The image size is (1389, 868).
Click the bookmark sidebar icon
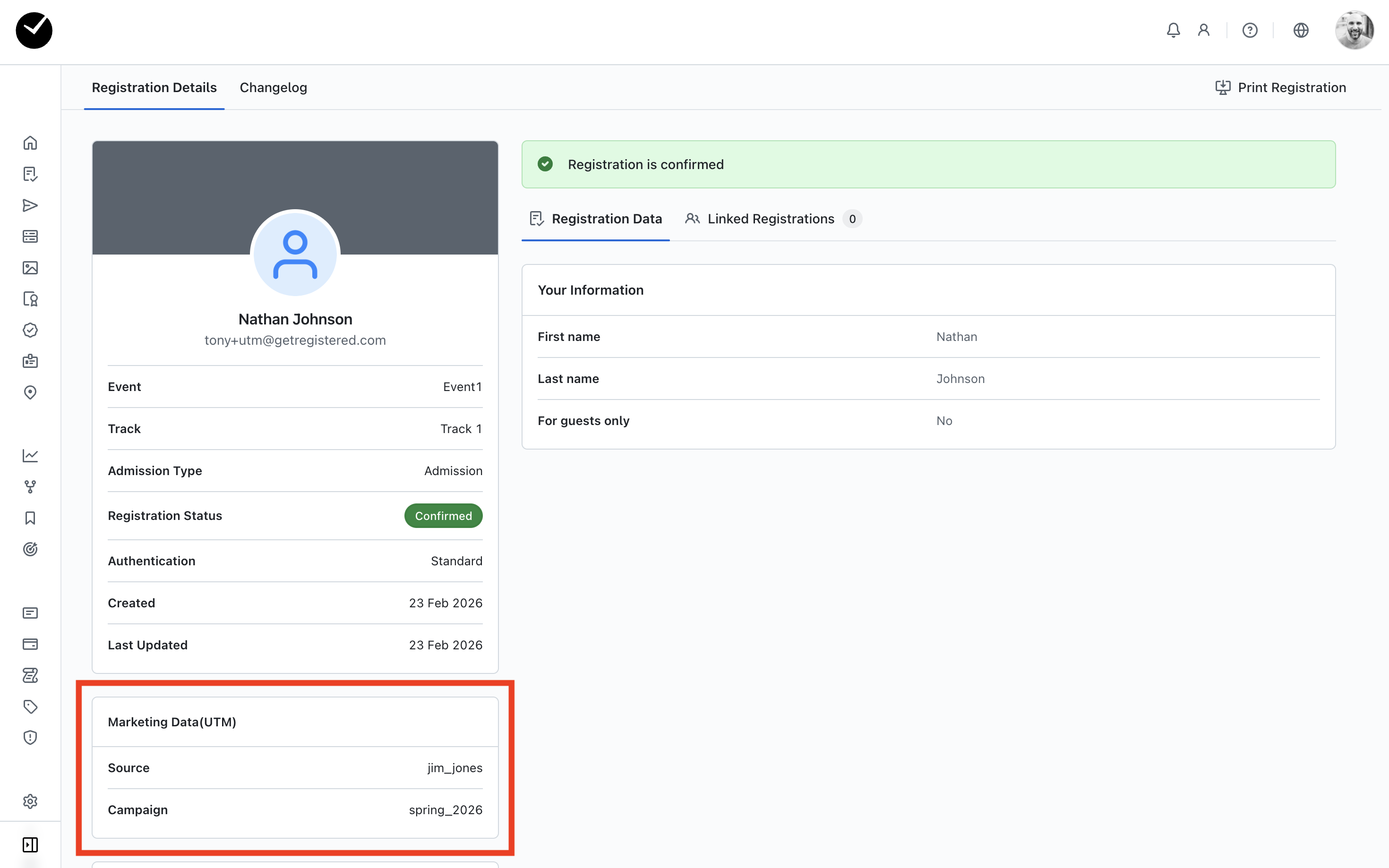tap(30, 519)
